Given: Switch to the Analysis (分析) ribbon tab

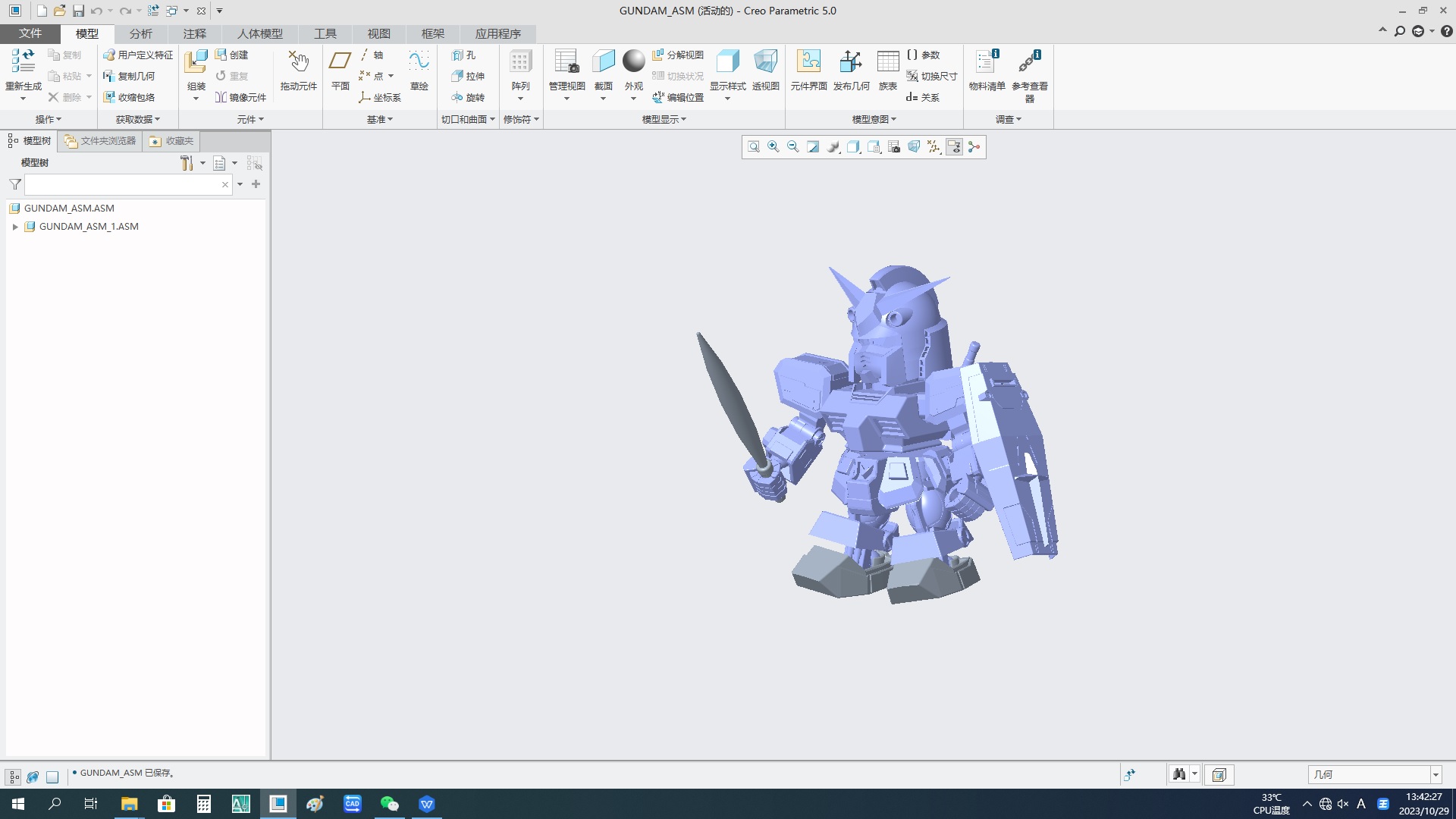Looking at the screenshot, I should [x=140, y=33].
